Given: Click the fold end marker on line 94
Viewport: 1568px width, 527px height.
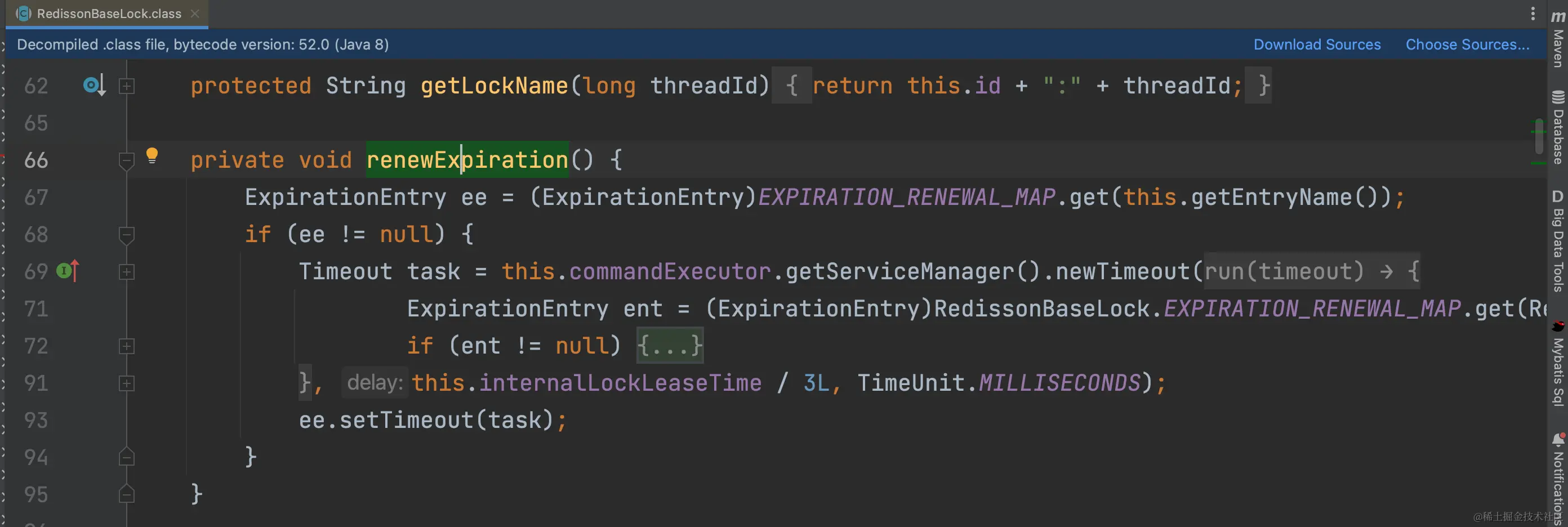Looking at the screenshot, I should click(127, 457).
